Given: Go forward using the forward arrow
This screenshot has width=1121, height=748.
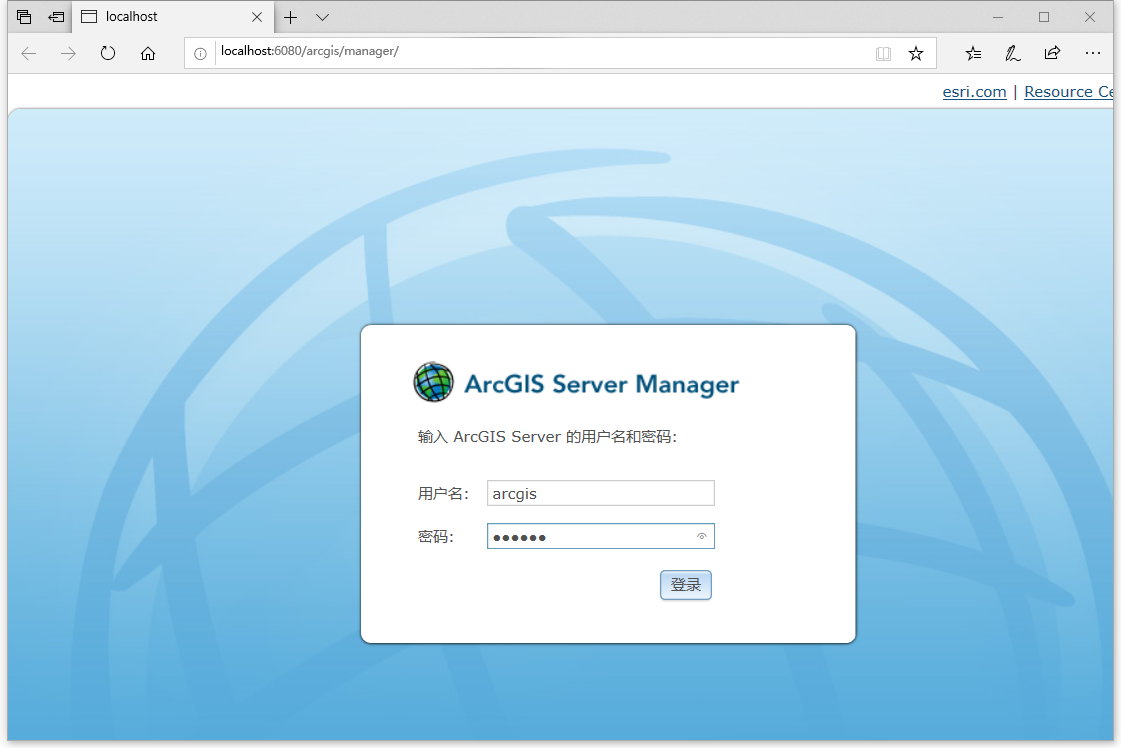Looking at the screenshot, I should point(68,53).
